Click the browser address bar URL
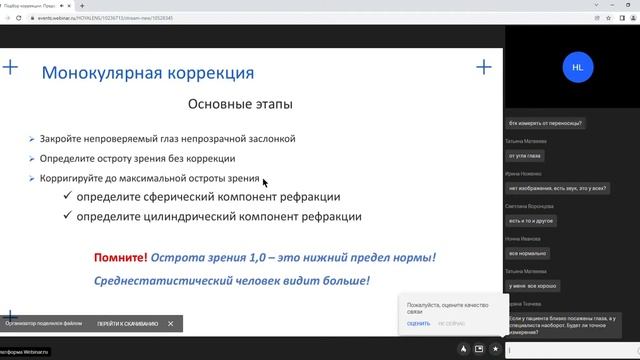 pos(105,18)
